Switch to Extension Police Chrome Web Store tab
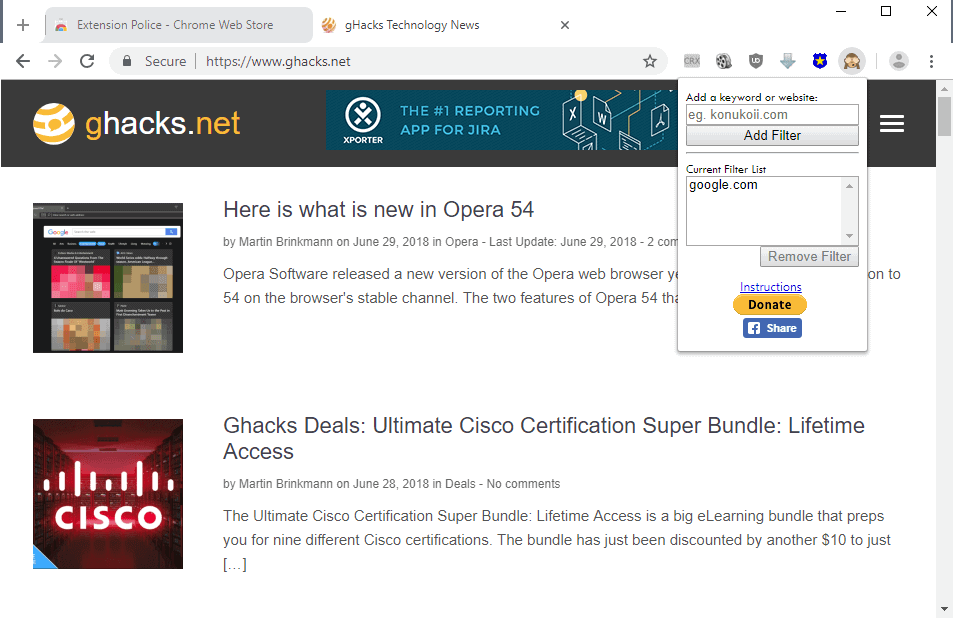This screenshot has width=953, height=618. [176, 25]
